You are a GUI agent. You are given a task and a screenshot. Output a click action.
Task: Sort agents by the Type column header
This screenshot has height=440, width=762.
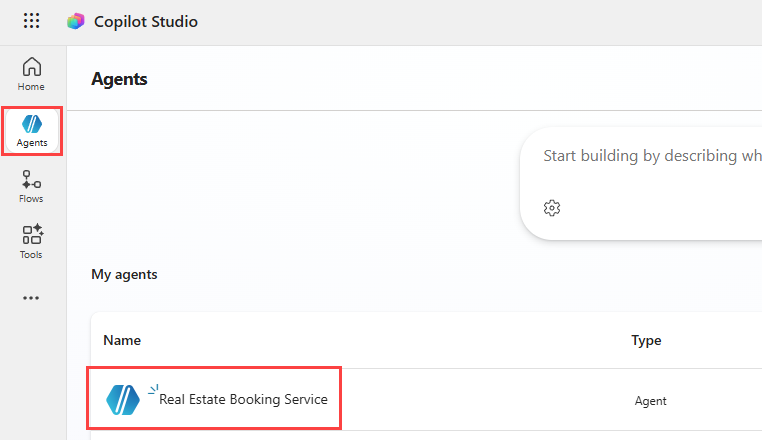click(646, 340)
